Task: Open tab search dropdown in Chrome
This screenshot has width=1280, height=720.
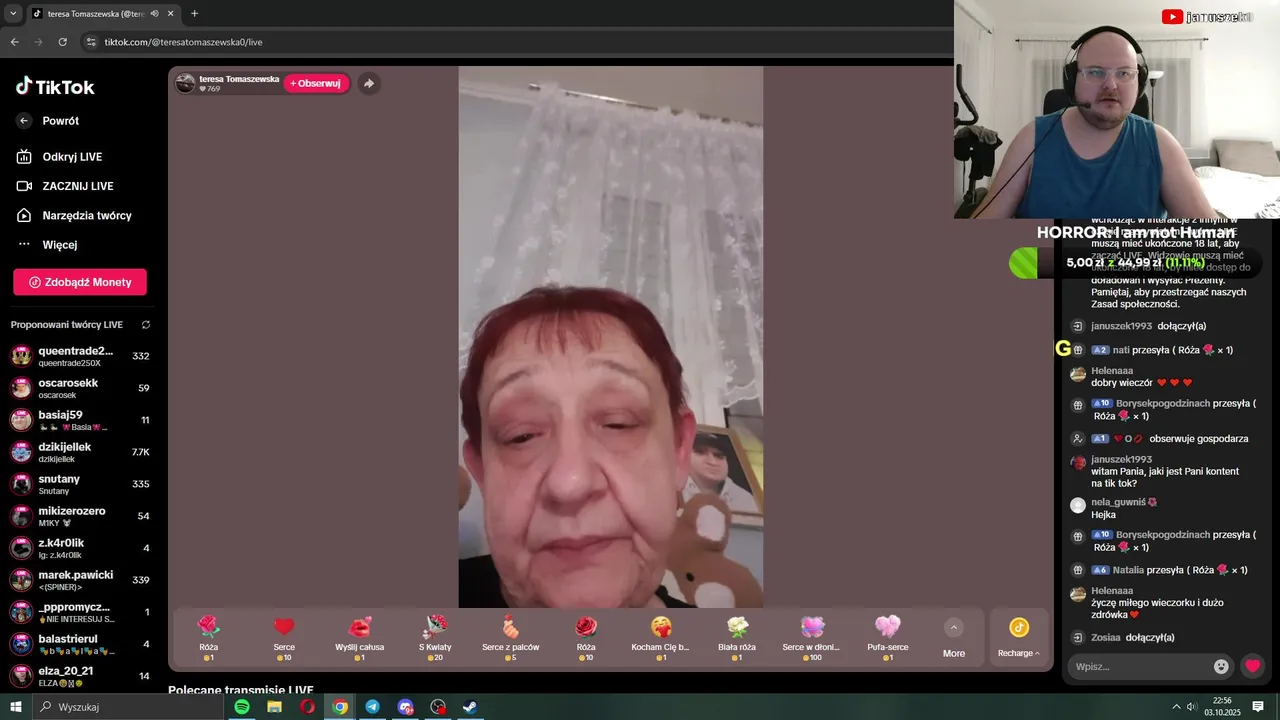Action: tap(13, 13)
